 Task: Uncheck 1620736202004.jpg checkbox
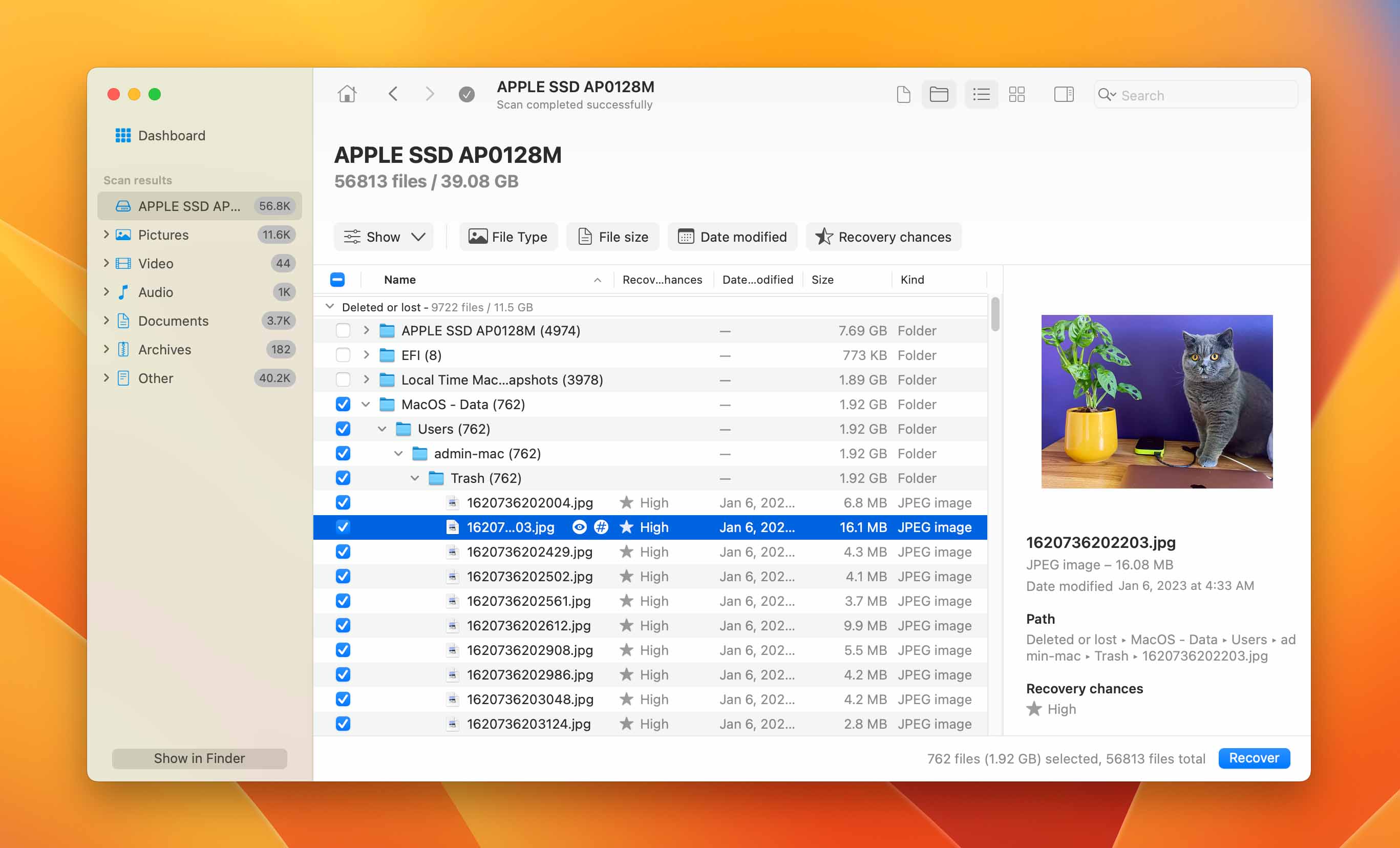coord(343,503)
